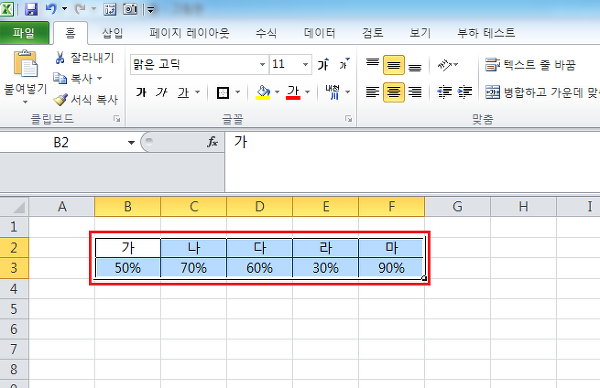Toggle center horizontal alignment
Image resolution: width=600 pixels, height=388 pixels.
click(x=394, y=92)
